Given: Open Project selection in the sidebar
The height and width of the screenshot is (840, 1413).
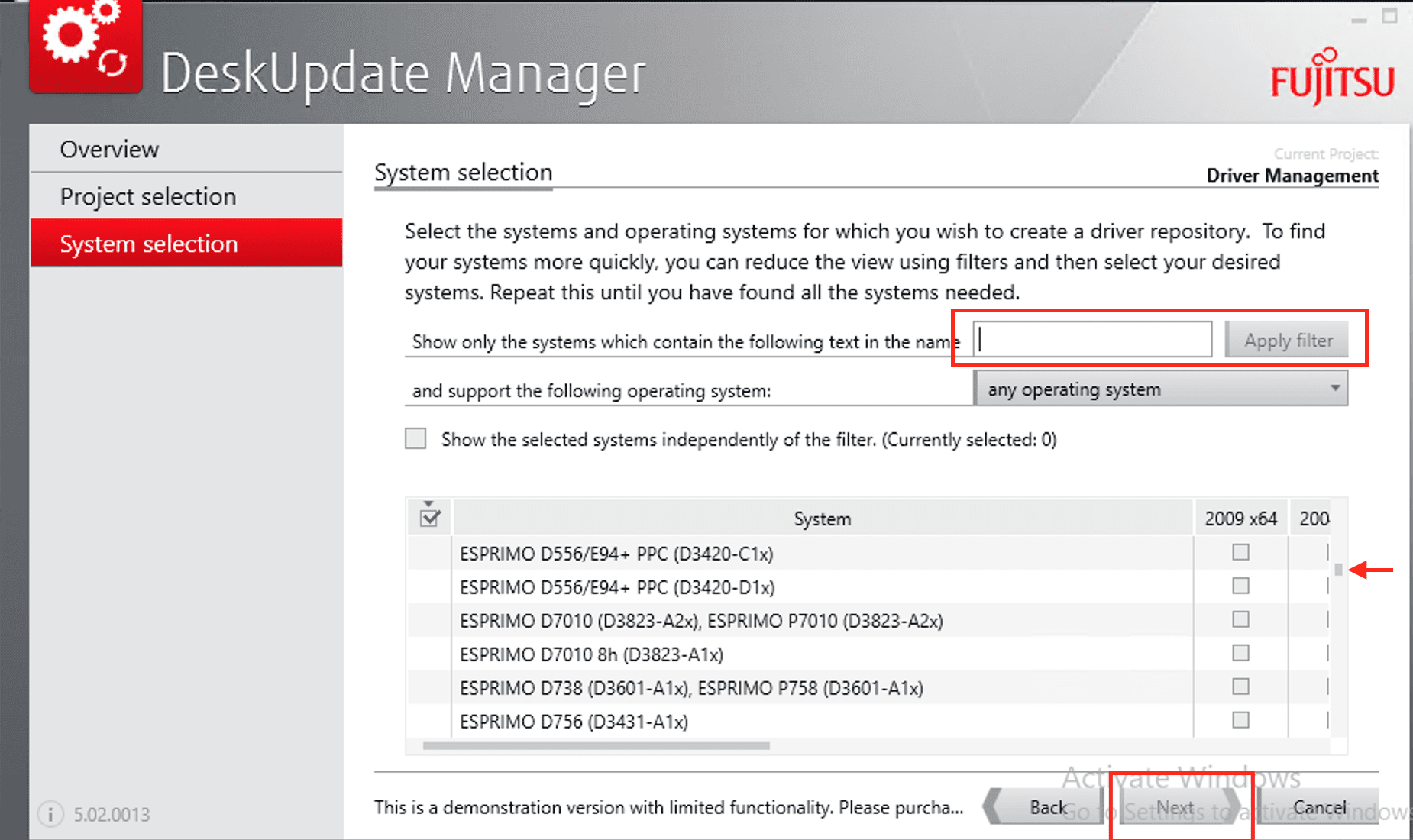Looking at the screenshot, I should click(x=148, y=196).
